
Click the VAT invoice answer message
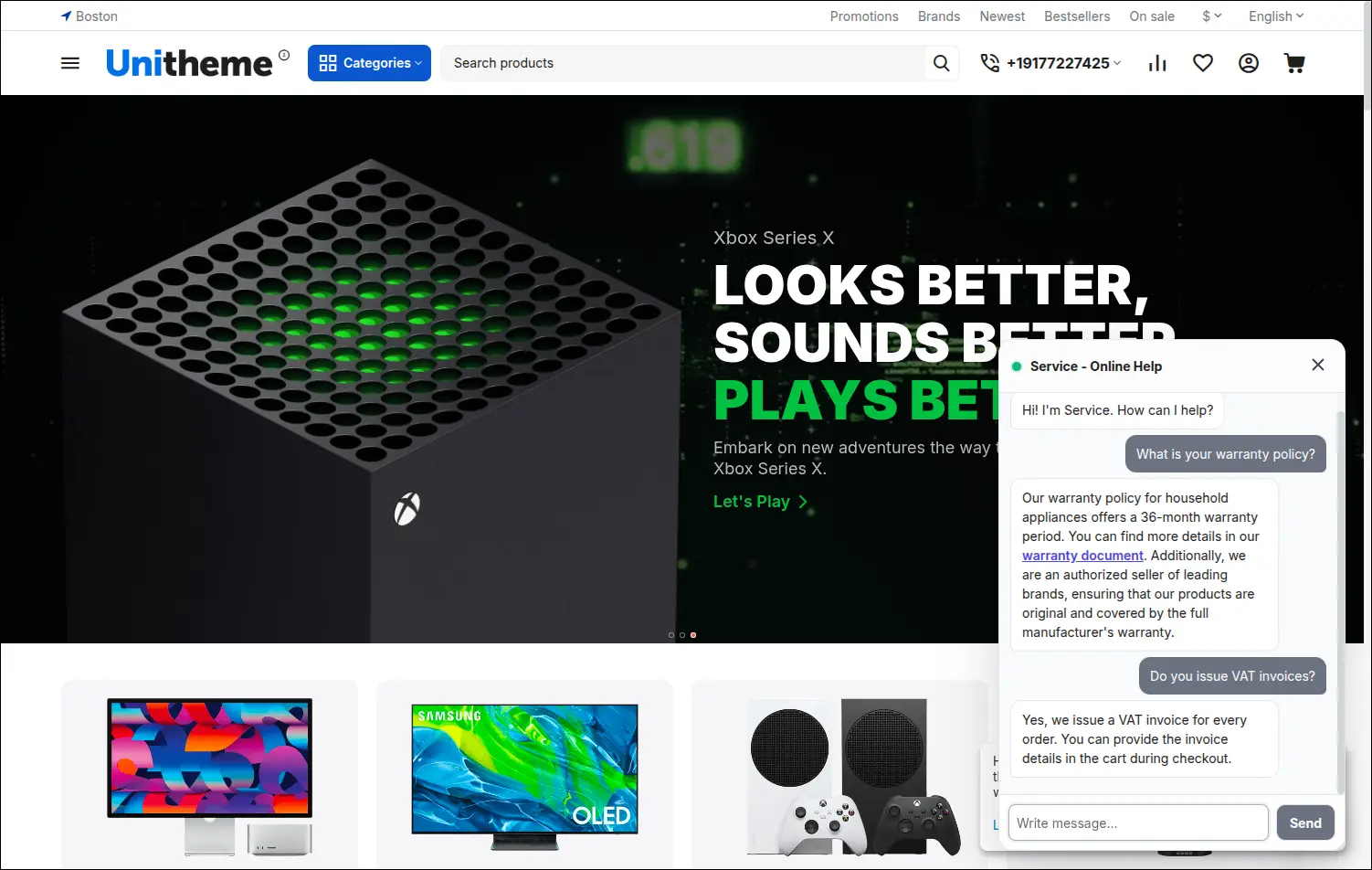pos(1145,739)
